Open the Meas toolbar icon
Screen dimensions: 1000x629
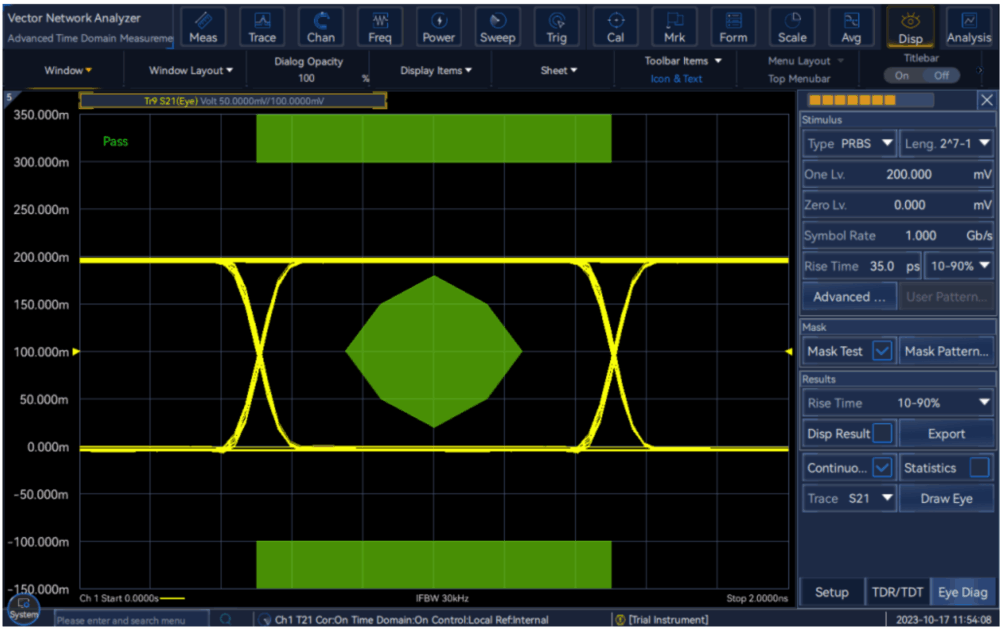[x=203, y=27]
